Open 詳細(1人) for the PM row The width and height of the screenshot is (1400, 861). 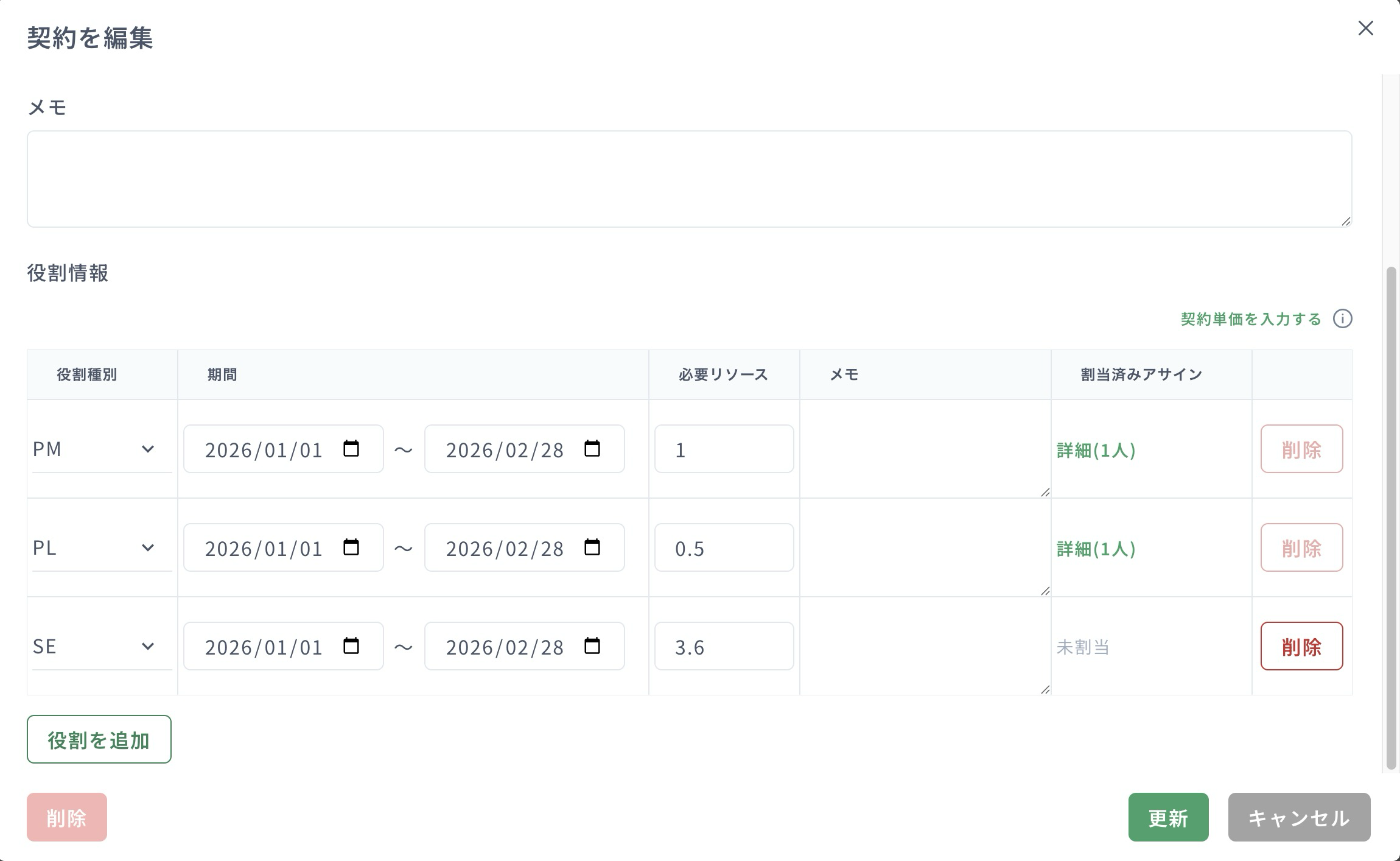pos(1096,450)
